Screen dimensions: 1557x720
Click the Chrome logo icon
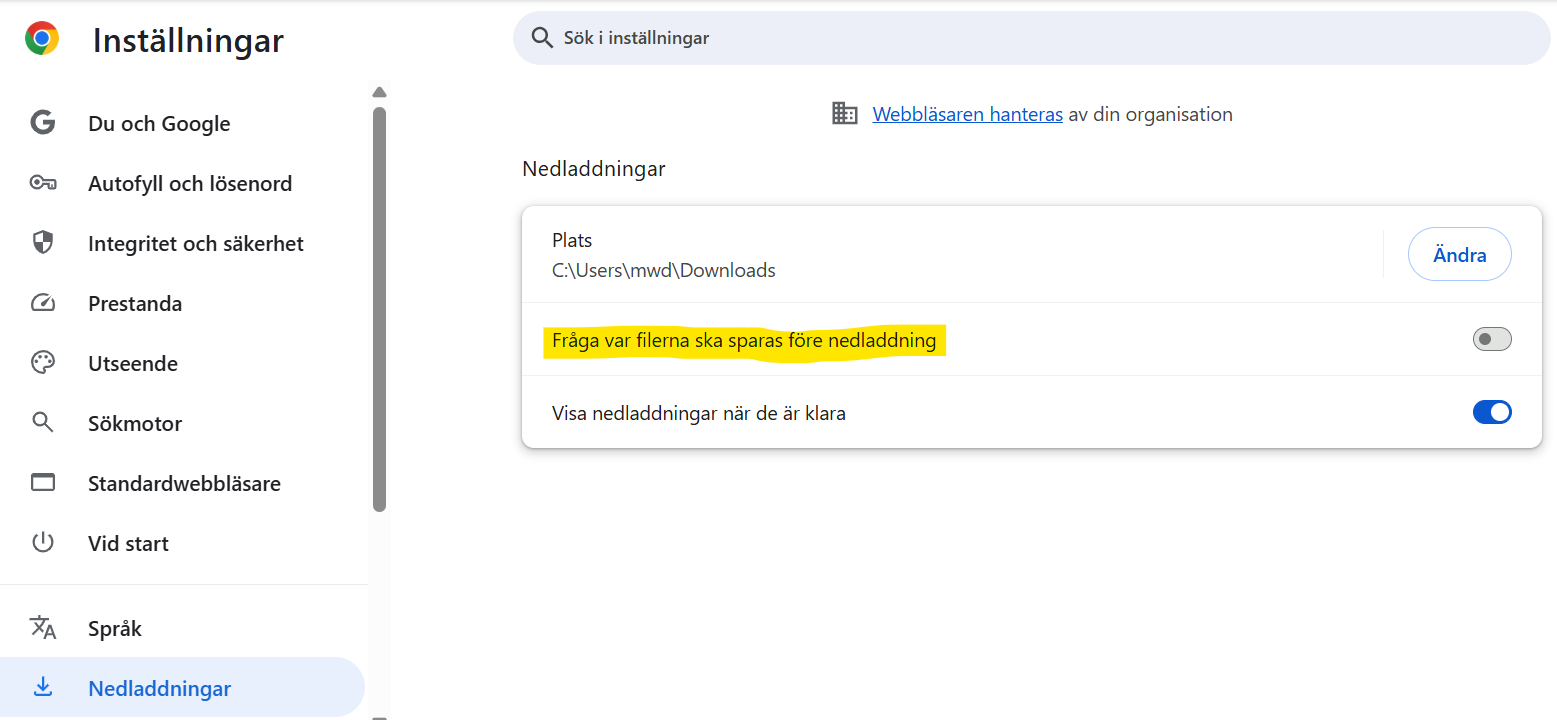(x=42, y=39)
